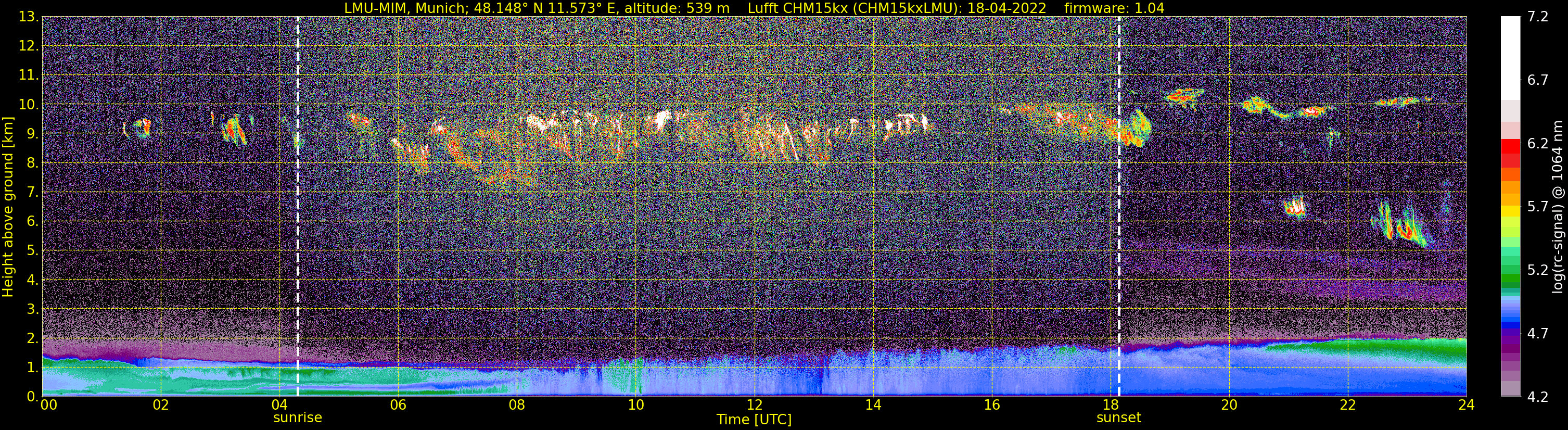Click the '11.' height axis tick label
This screenshot has height=430, width=1568.
click(x=29, y=75)
